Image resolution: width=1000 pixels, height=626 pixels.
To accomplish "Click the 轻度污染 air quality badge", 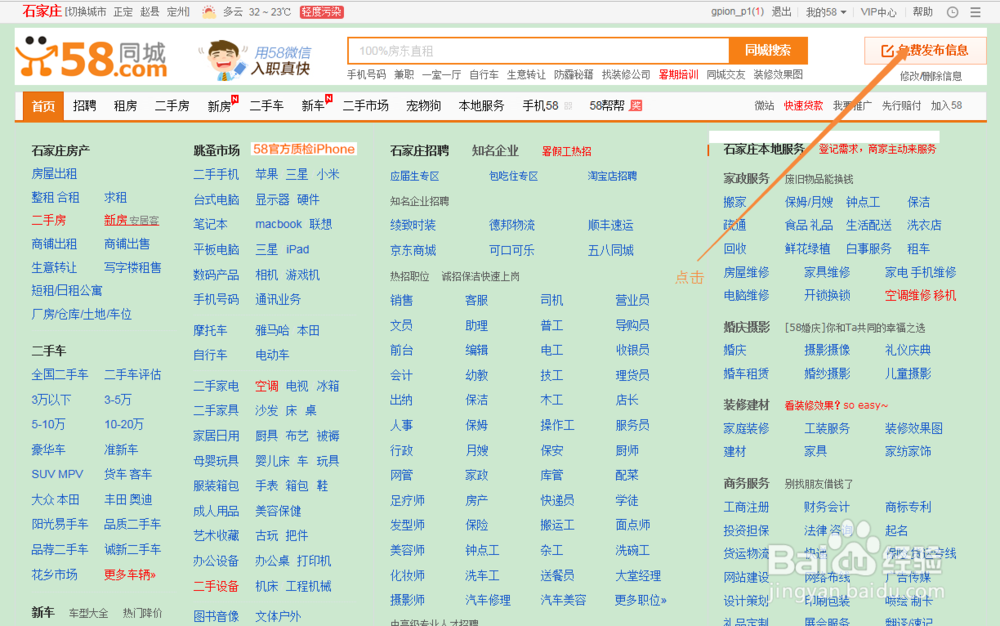I will [321, 12].
